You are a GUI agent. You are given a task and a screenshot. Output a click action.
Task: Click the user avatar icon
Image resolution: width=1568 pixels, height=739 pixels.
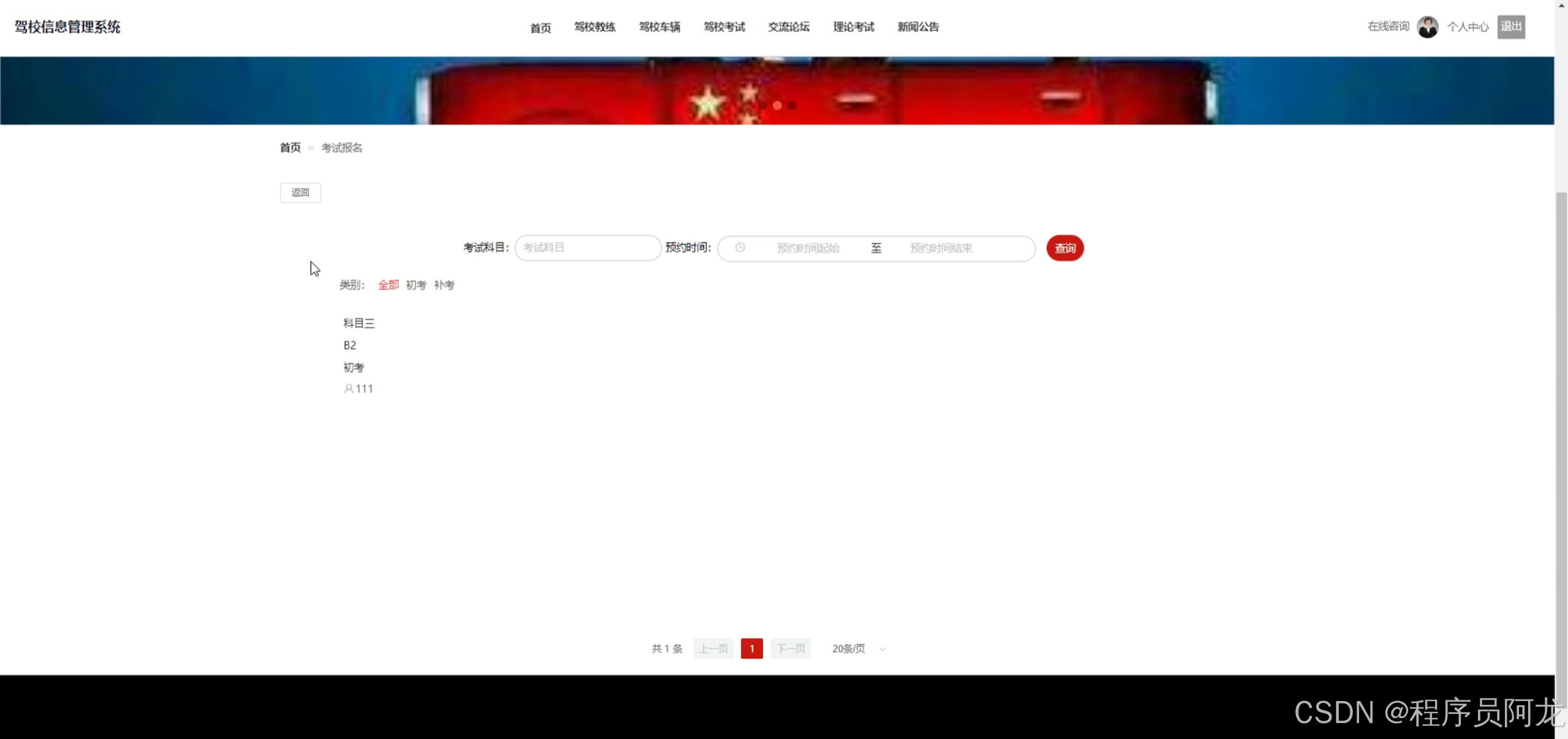coord(1427,27)
